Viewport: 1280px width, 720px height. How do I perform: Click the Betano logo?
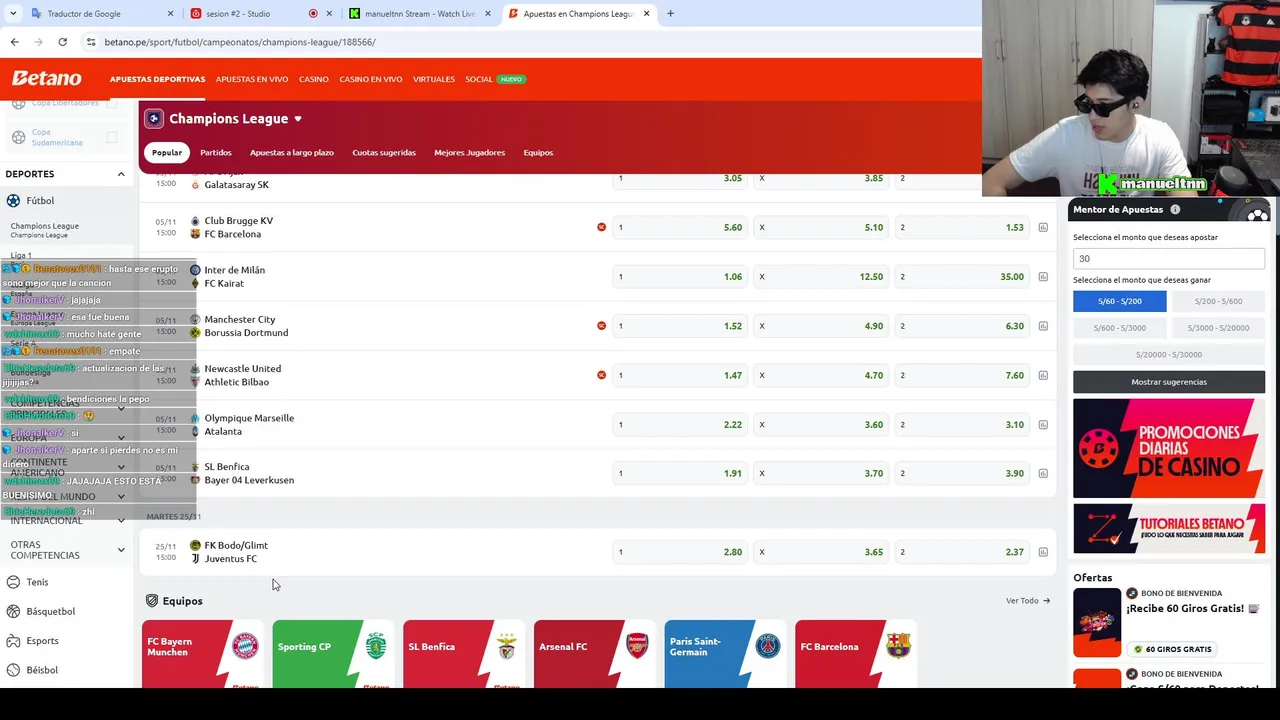point(46,79)
